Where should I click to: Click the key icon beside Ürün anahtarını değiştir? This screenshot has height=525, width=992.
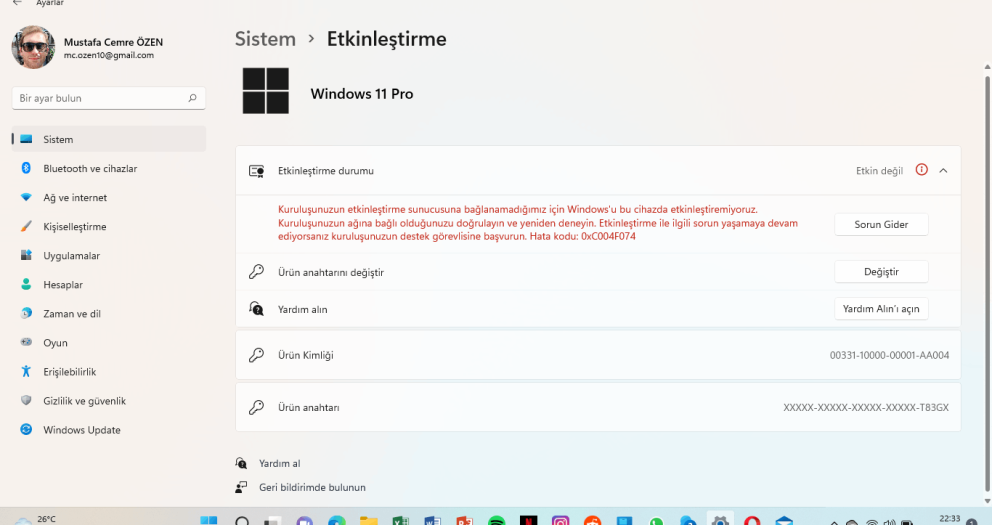click(x=256, y=272)
